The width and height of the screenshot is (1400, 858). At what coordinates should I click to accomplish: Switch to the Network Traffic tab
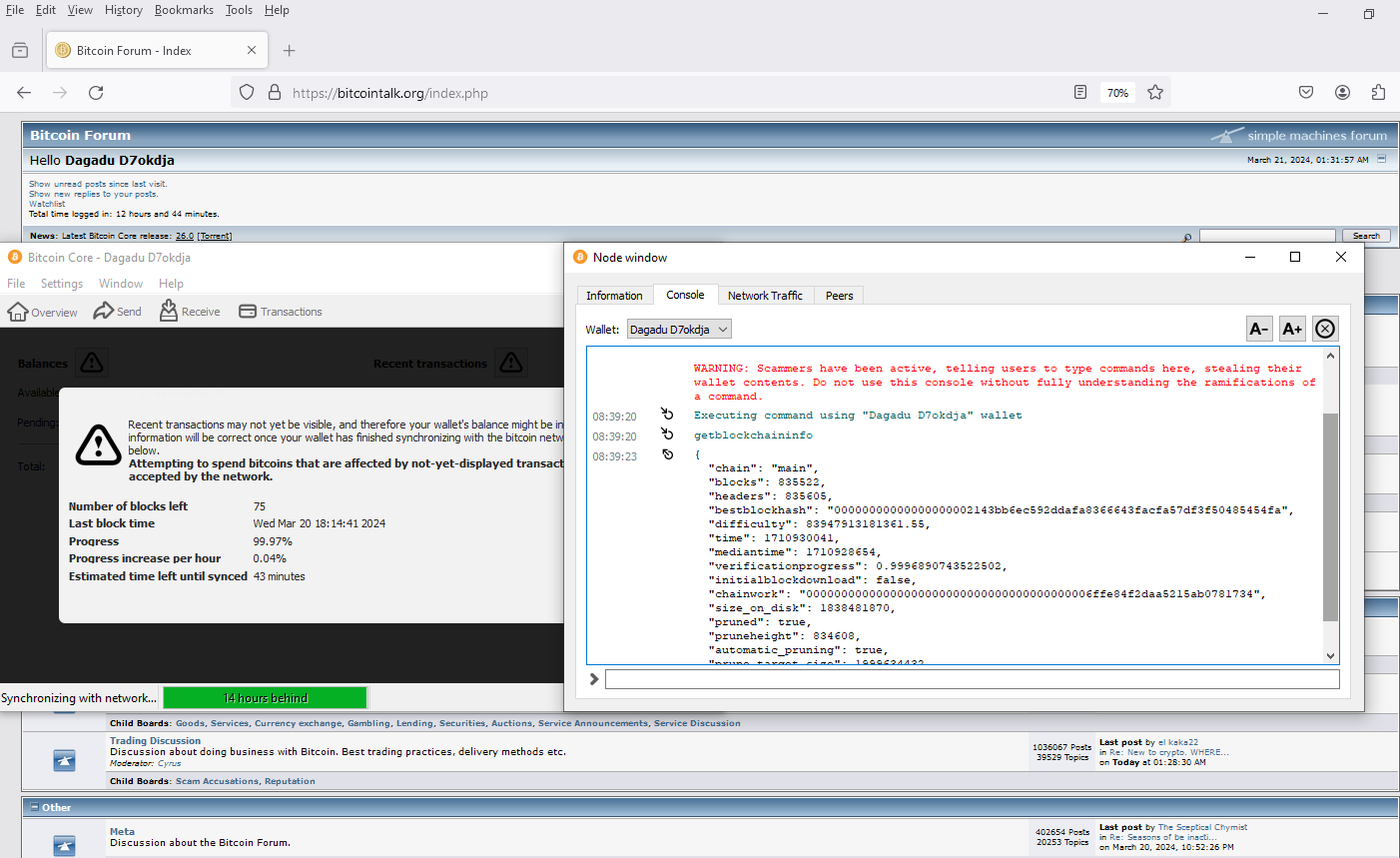click(765, 296)
